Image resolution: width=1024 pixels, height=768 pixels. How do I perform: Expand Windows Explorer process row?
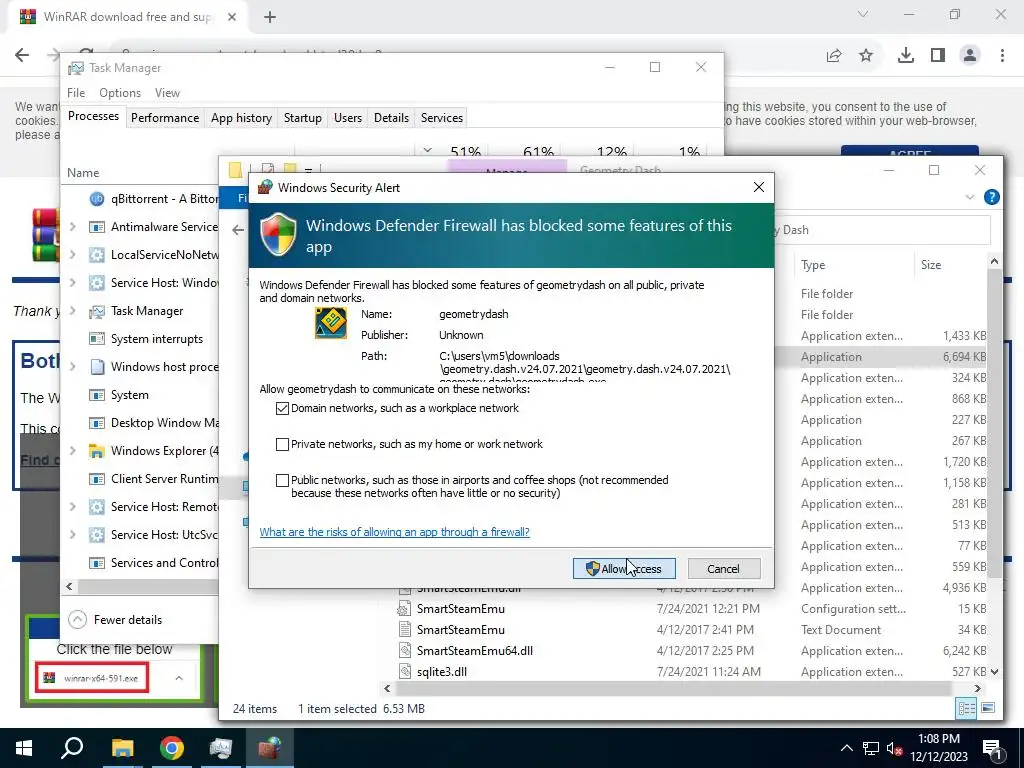pos(73,451)
